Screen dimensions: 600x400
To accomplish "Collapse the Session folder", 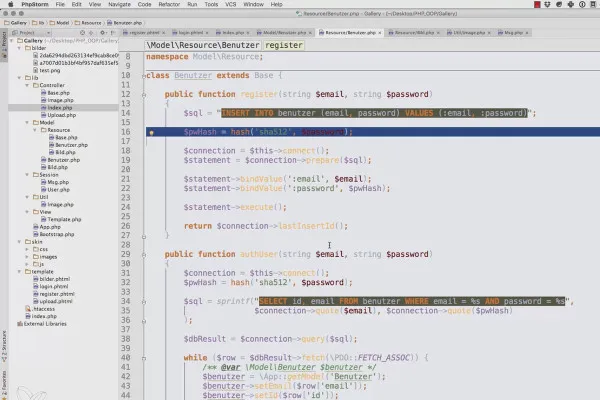I will (27, 175).
